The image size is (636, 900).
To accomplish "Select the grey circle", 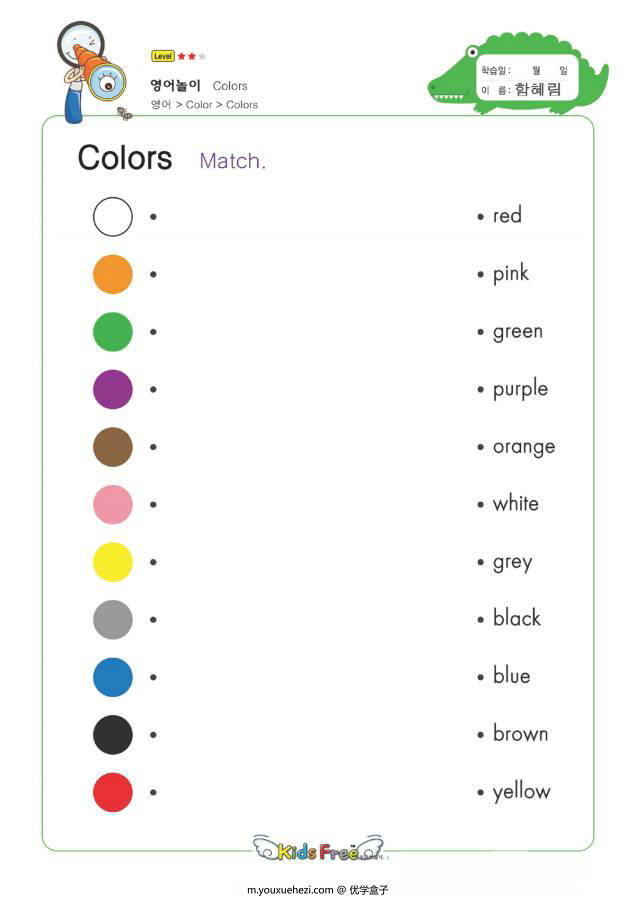I will pyautogui.click(x=113, y=619).
